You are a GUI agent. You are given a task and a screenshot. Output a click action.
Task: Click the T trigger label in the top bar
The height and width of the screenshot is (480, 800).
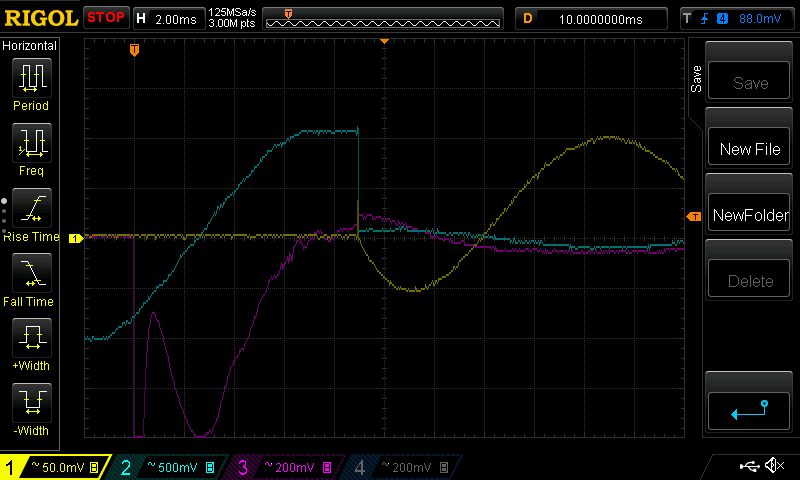687,19
